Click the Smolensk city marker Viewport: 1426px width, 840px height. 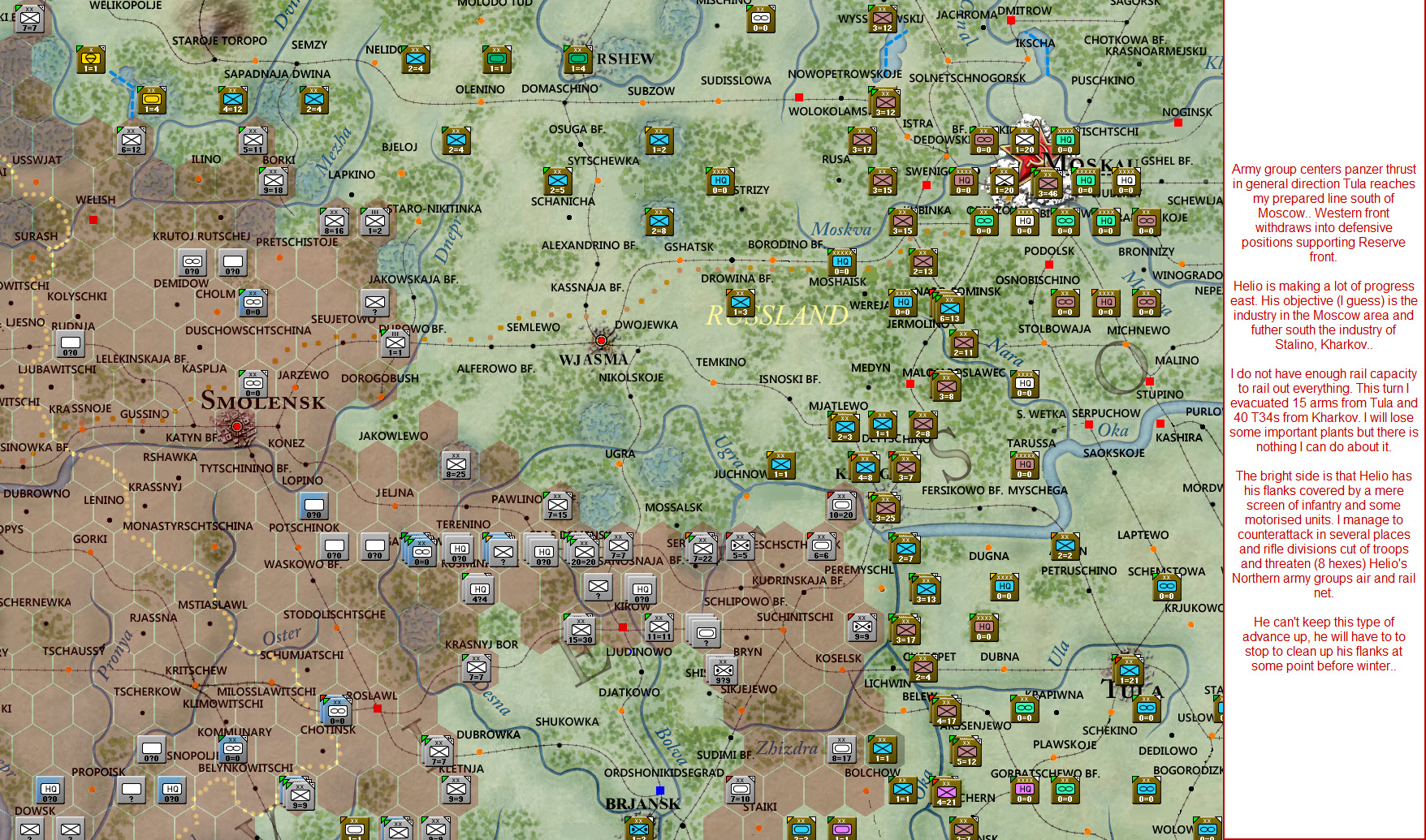236,426
